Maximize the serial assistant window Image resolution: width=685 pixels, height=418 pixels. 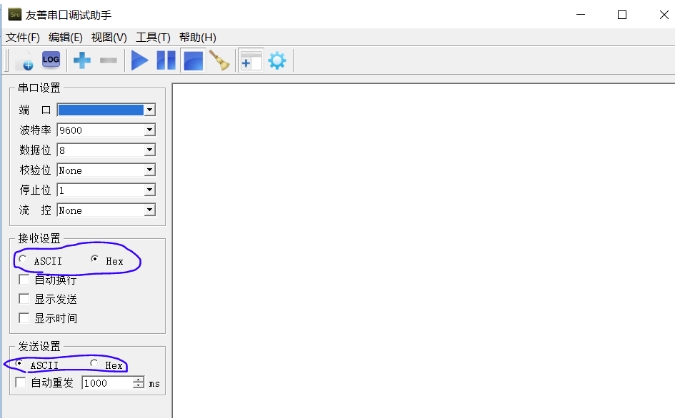click(x=622, y=14)
